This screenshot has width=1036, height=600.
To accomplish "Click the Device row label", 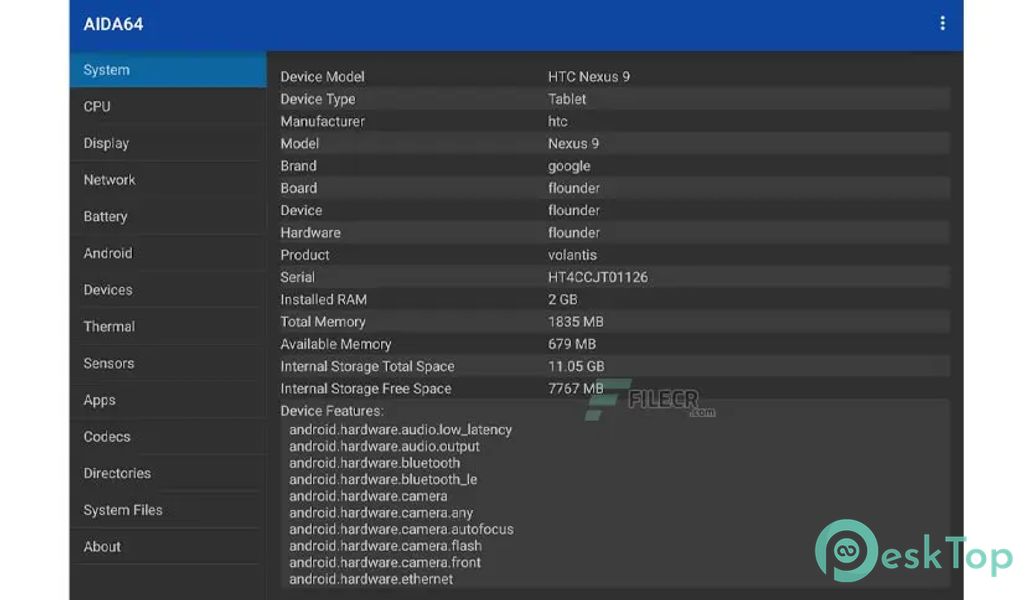I will click(301, 210).
